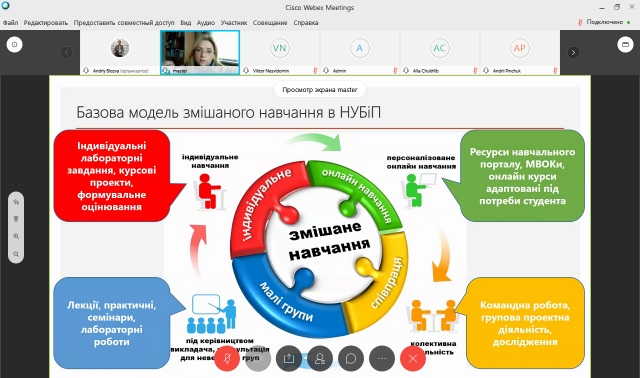Viewport: 640px width, 378px height.
Task: Open the Вид menu
Action: tap(186, 23)
